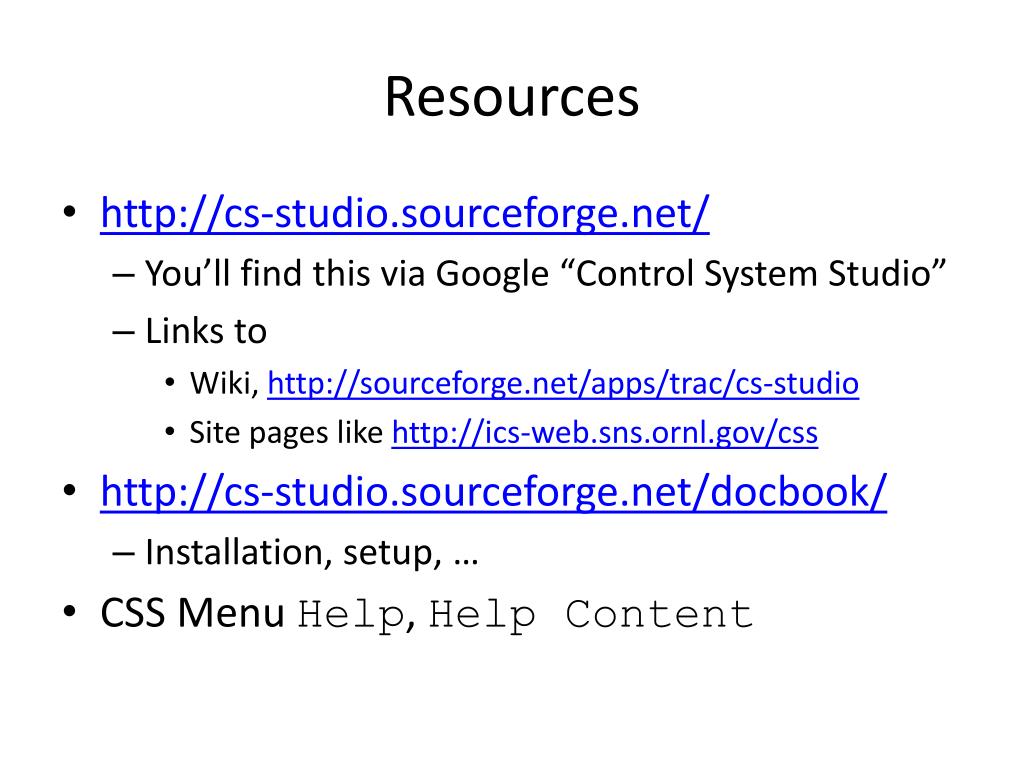
Task: Click the "Site pages like" text
Action: (286, 432)
